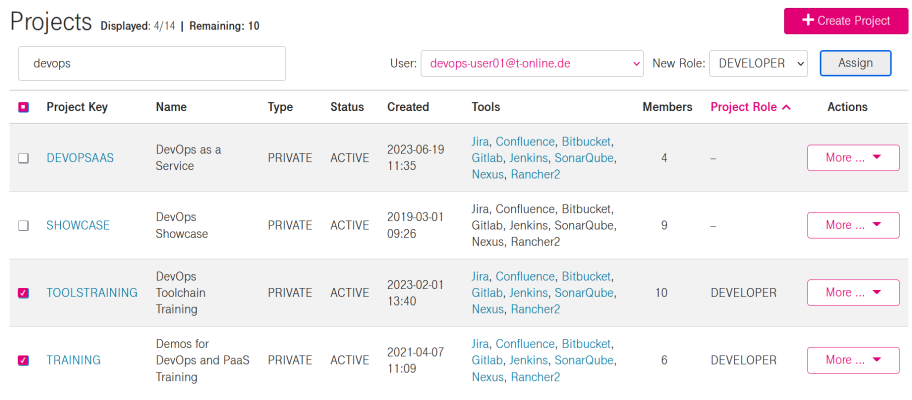Uncheck the TRAINING row checkbox
912x400 pixels.
click(x=23, y=360)
